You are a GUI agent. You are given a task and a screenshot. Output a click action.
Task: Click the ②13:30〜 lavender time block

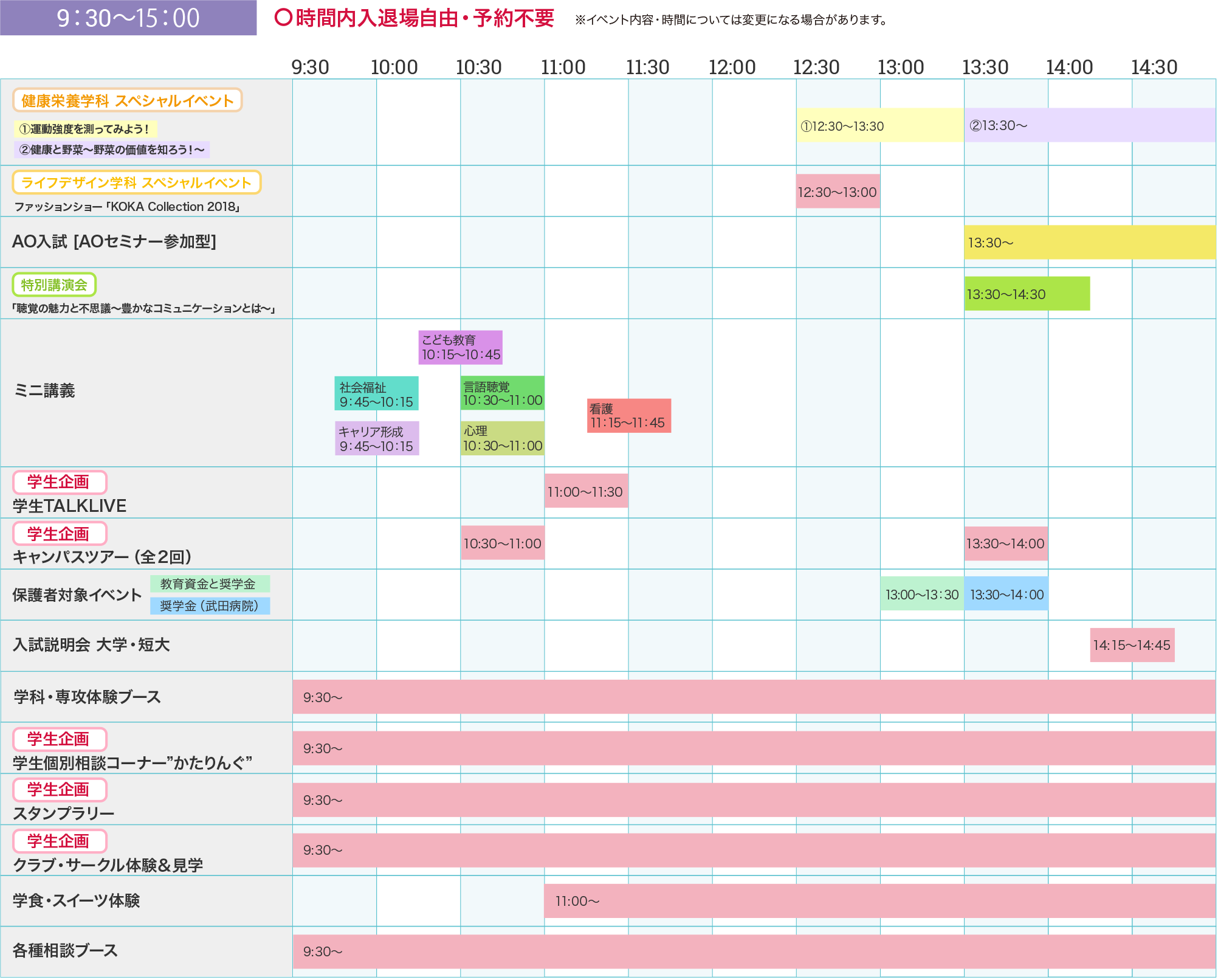click(1089, 125)
